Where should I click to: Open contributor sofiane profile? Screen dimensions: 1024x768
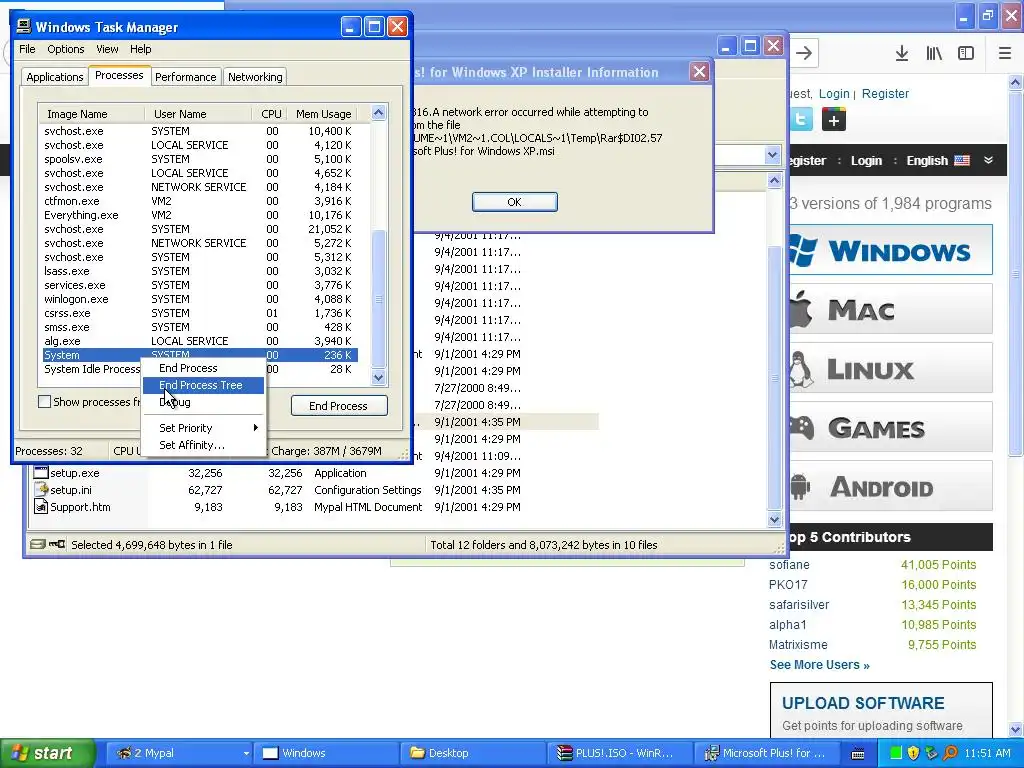789,565
